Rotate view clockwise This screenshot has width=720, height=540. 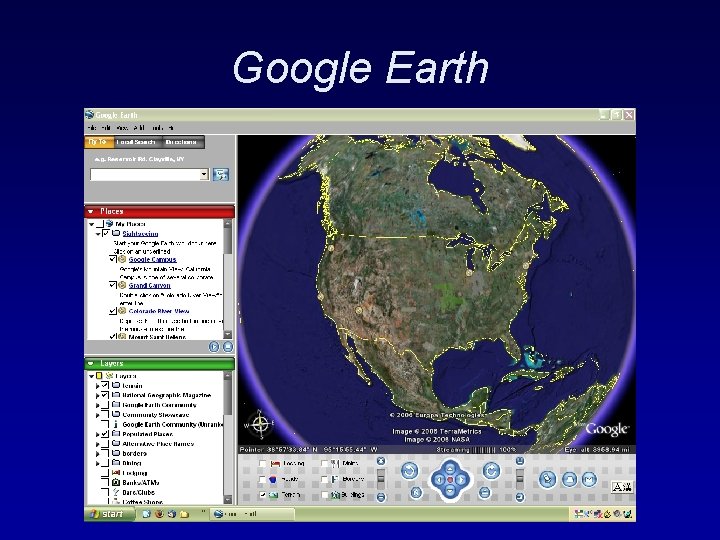(491, 470)
